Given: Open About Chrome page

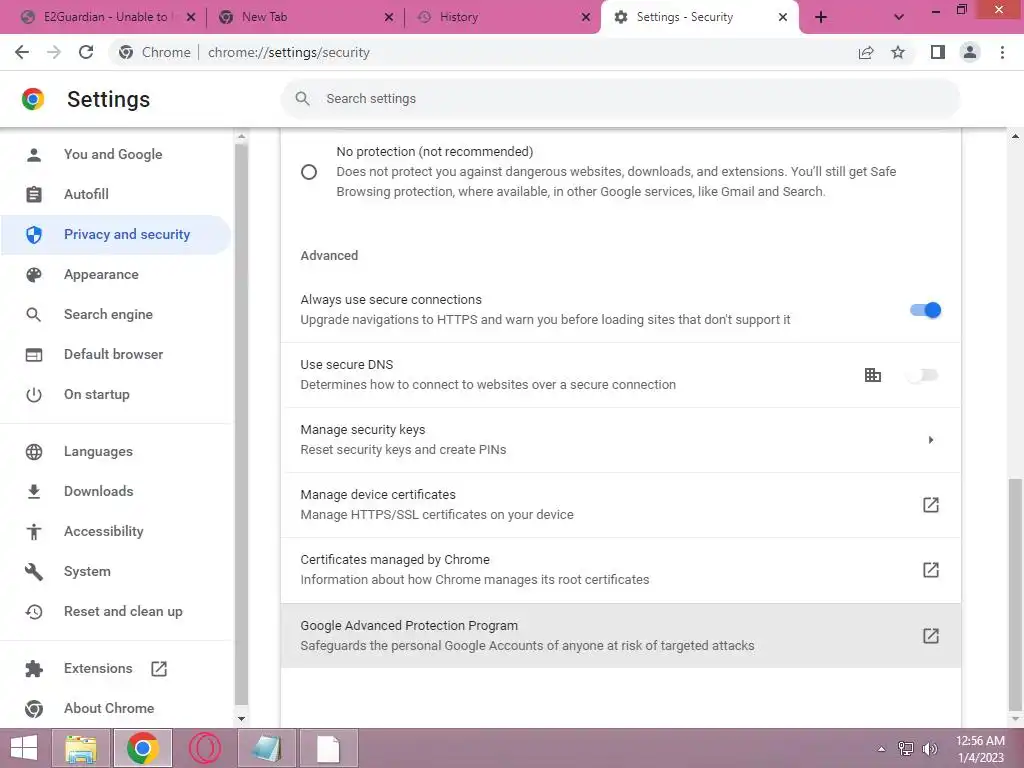Looking at the screenshot, I should tap(116, 709).
